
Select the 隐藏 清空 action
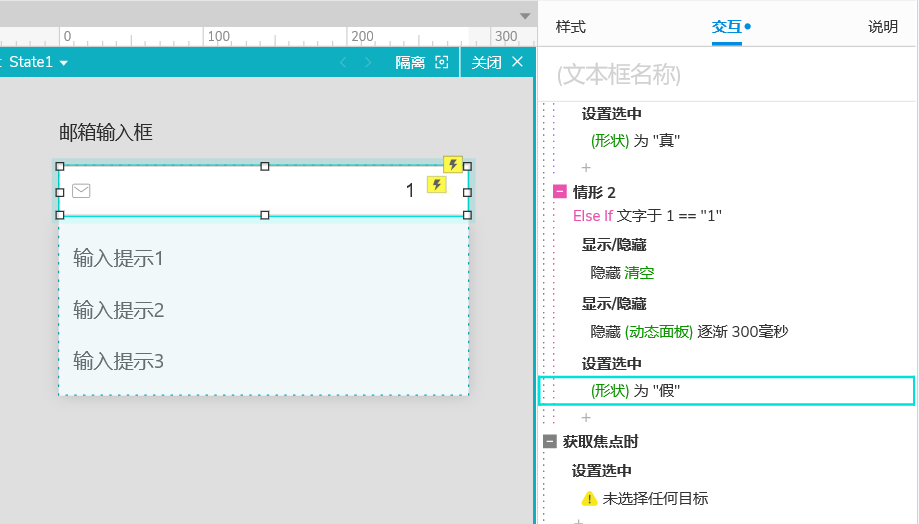622,273
